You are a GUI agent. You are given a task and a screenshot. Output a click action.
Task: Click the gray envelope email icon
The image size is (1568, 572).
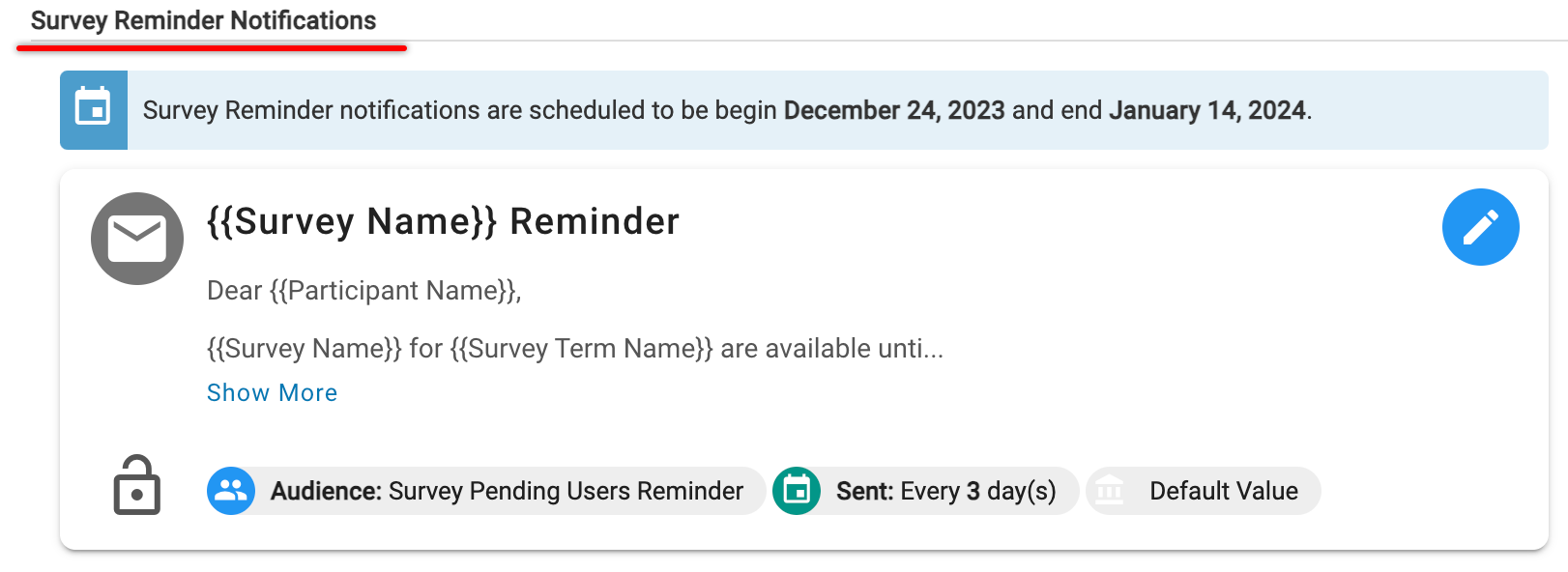(x=137, y=239)
